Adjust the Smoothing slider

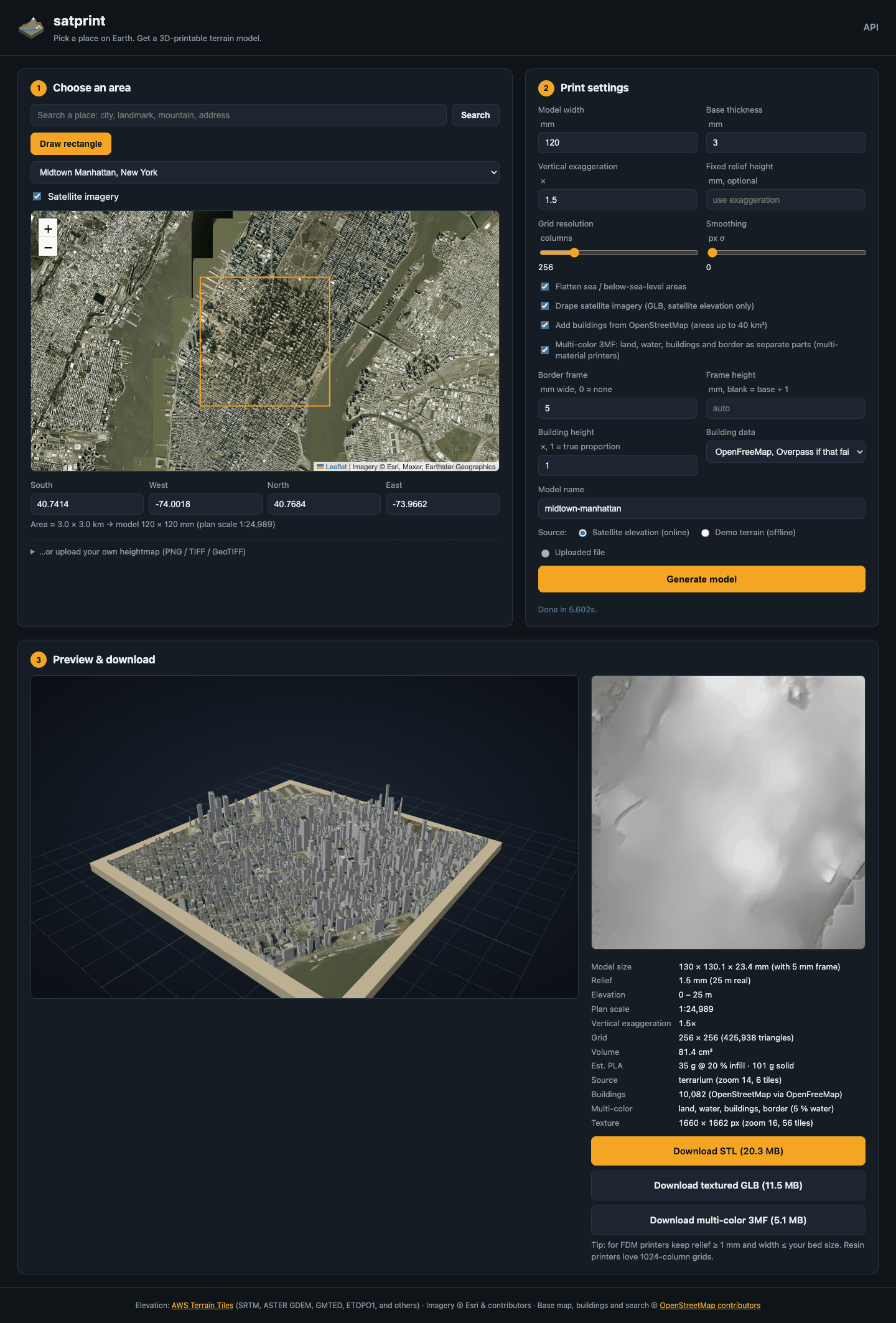click(786, 253)
